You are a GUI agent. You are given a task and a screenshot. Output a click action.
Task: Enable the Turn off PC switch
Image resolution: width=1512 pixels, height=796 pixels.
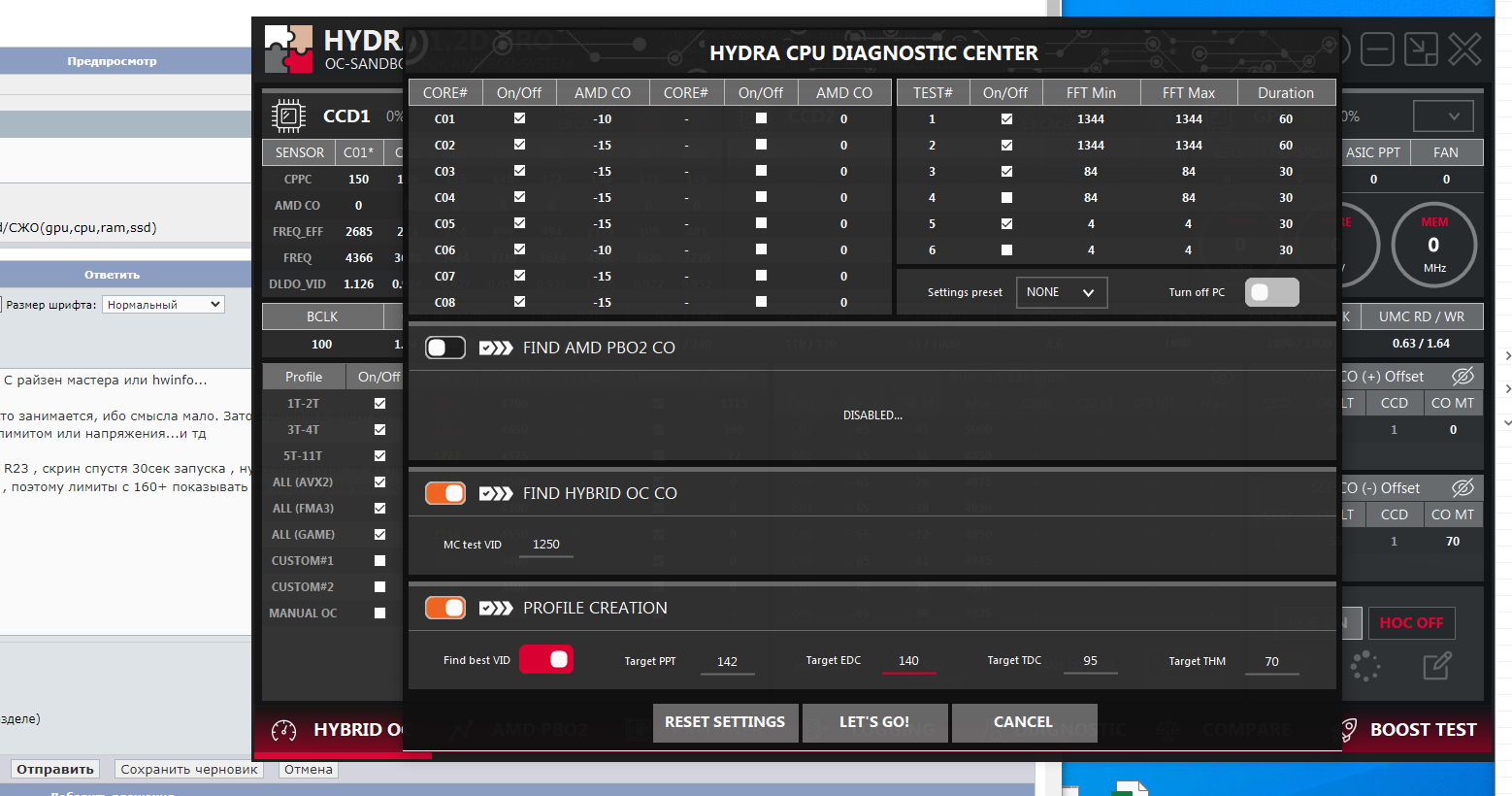click(x=1272, y=292)
